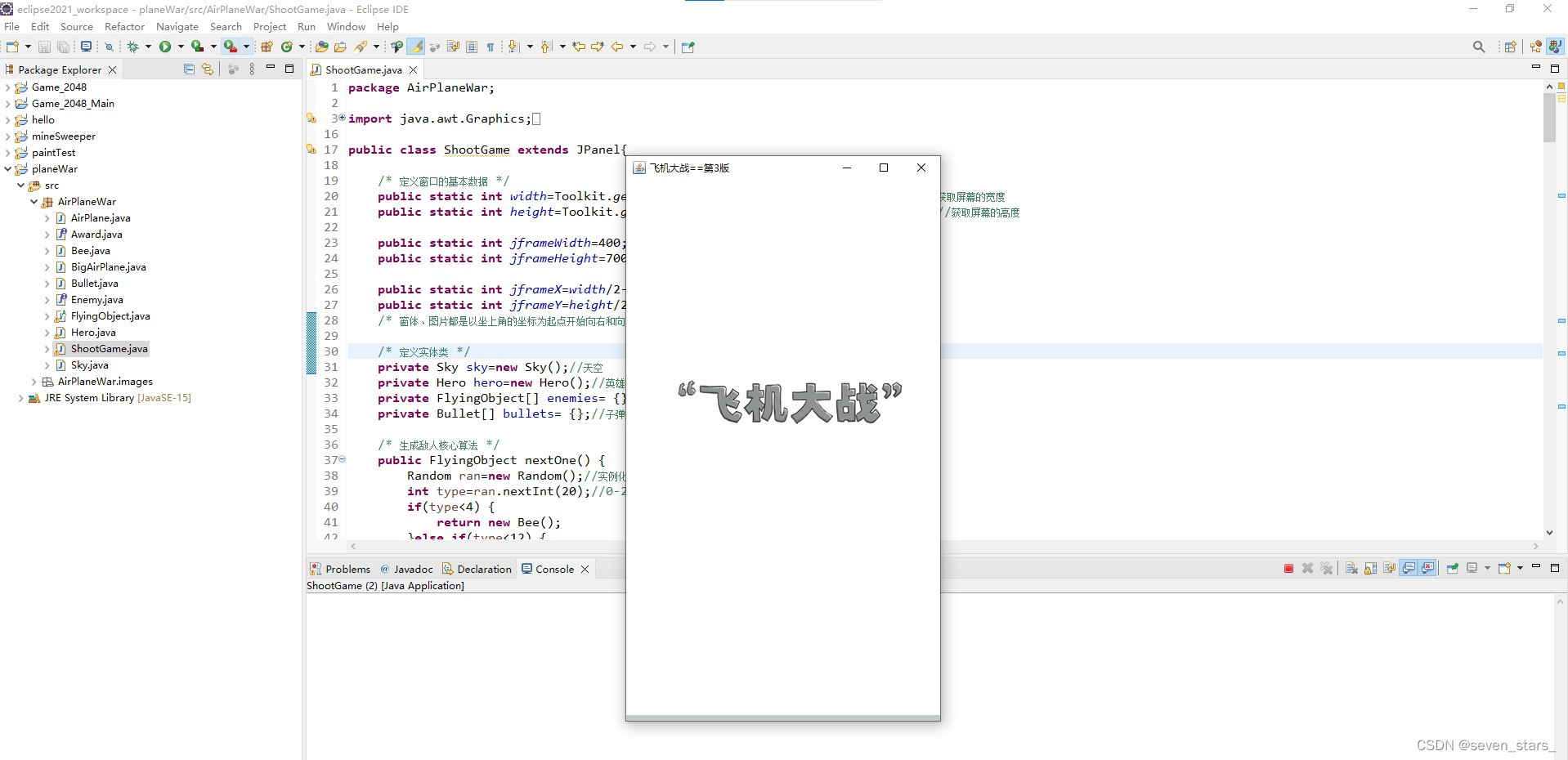Expand the JRE System Library node
Viewport: 1568px width, 760px height.
[20, 398]
